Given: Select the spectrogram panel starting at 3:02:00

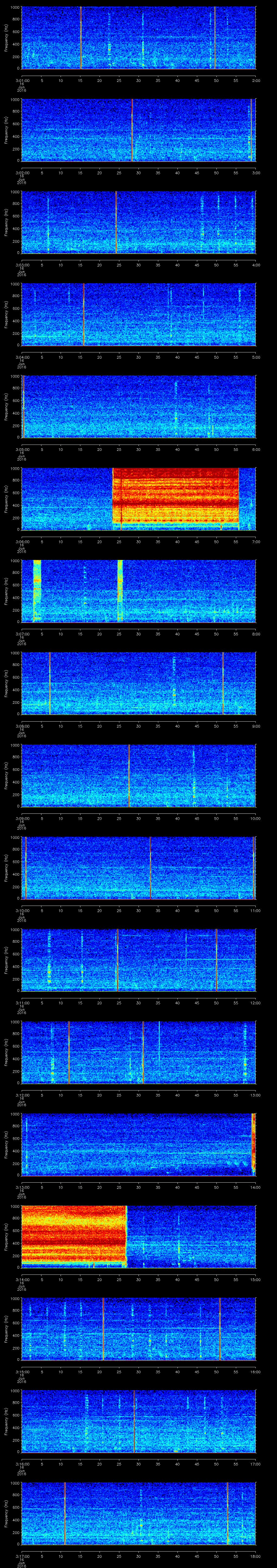Looking at the screenshot, I should pyautogui.click(x=139, y=130).
